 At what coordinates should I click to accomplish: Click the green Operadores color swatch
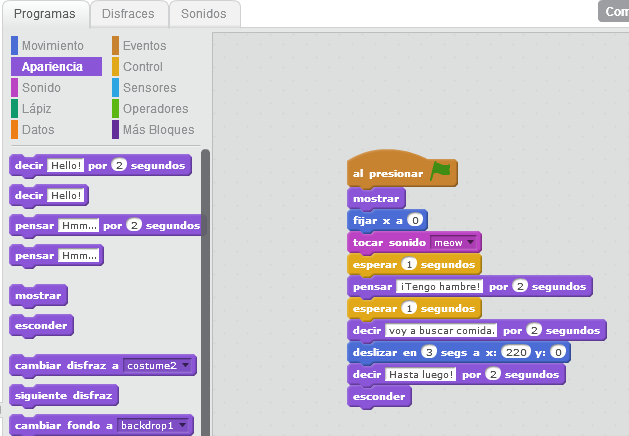click(x=116, y=109)
